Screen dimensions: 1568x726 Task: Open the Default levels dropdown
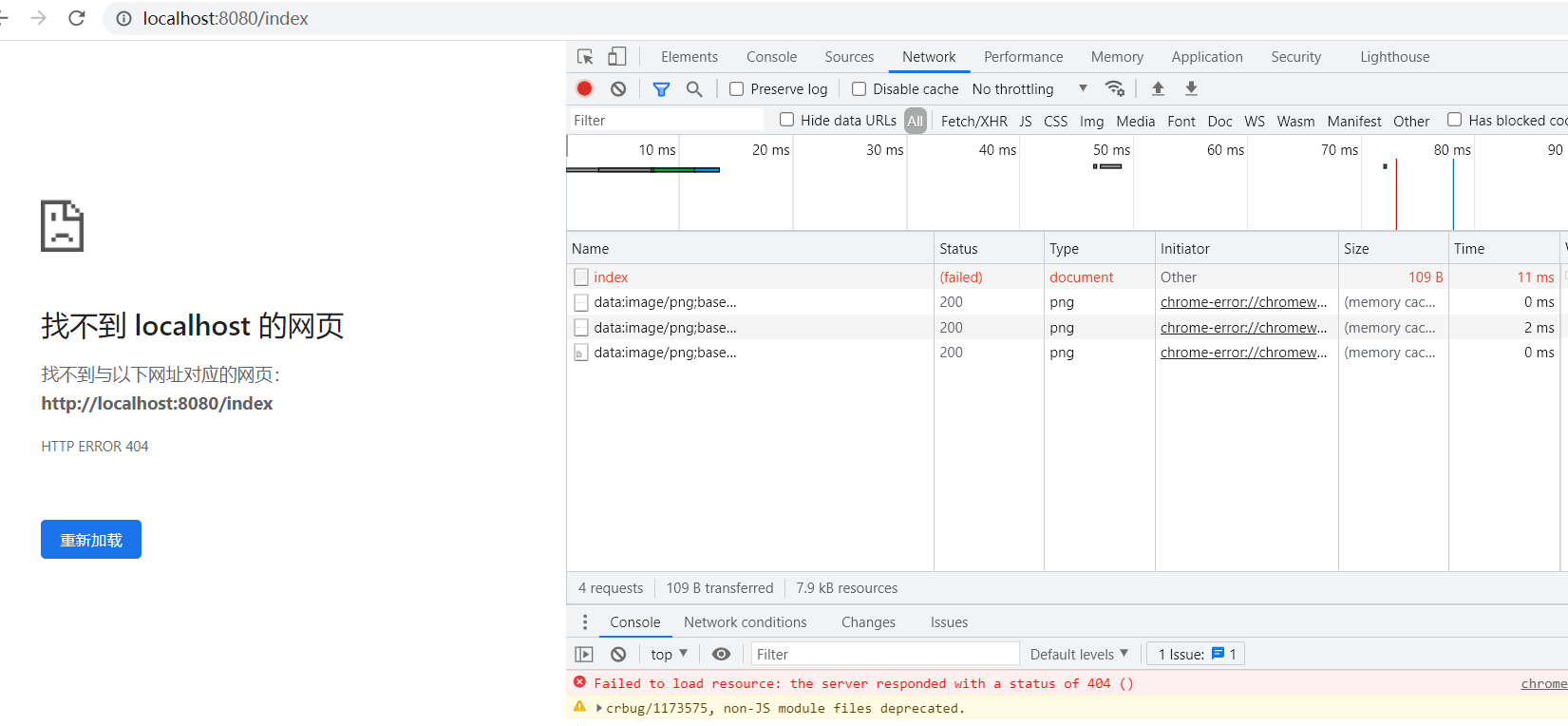pos(1079,654)
